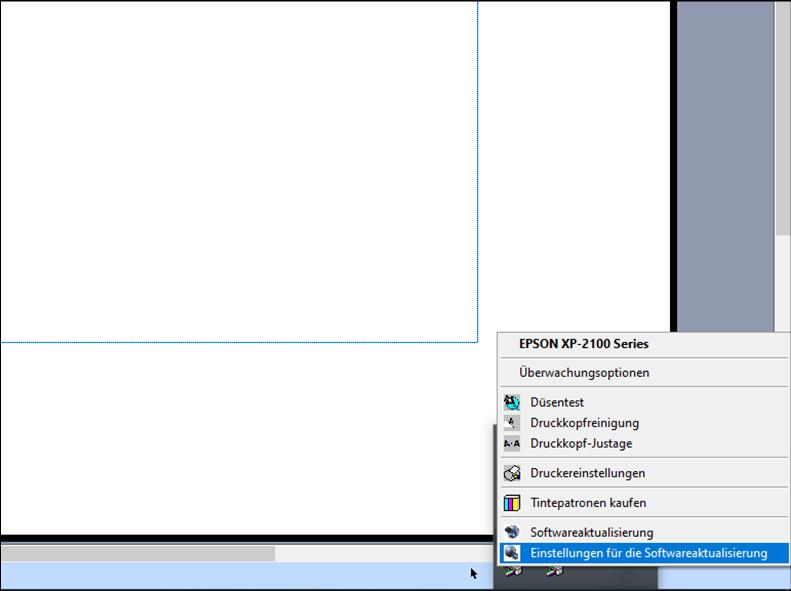Click the vertical scrollbar thumb at the window edge

click(x=782, y=121)
